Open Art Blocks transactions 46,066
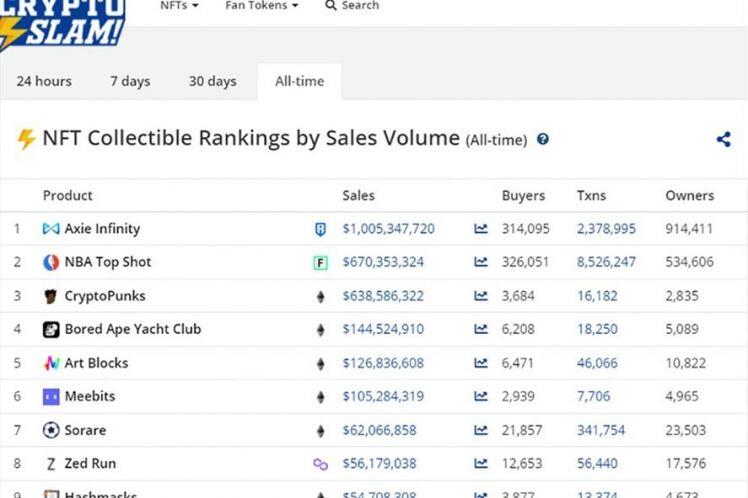The height and width of the screenshot is (498, 748). [x=597, y=363]
